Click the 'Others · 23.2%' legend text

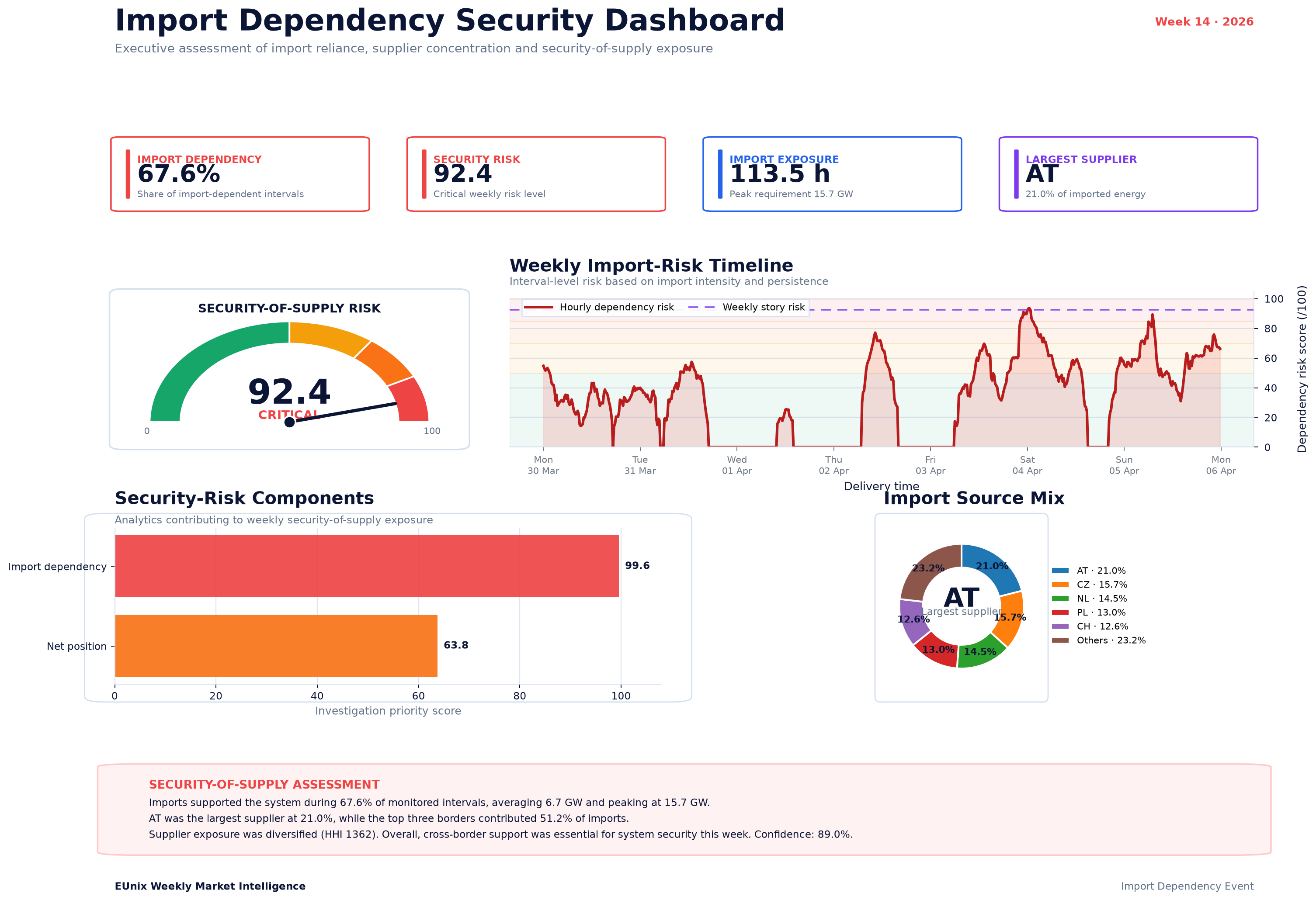pyautogui.click(x=1111, y=640)
